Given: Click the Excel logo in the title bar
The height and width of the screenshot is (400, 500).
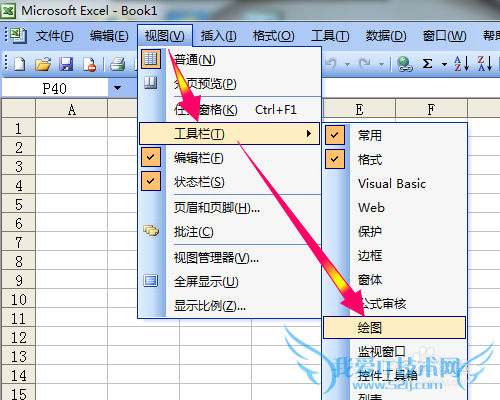Looking at the screenshot, I should coord(8,11).
